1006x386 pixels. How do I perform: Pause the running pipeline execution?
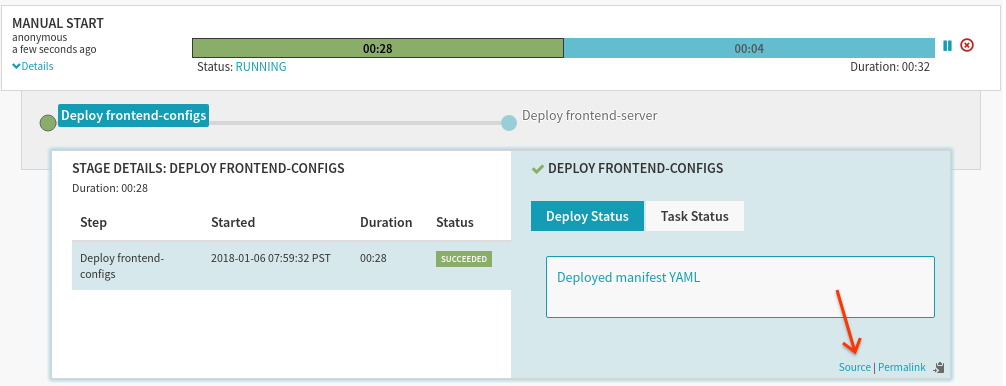point(947,46)
